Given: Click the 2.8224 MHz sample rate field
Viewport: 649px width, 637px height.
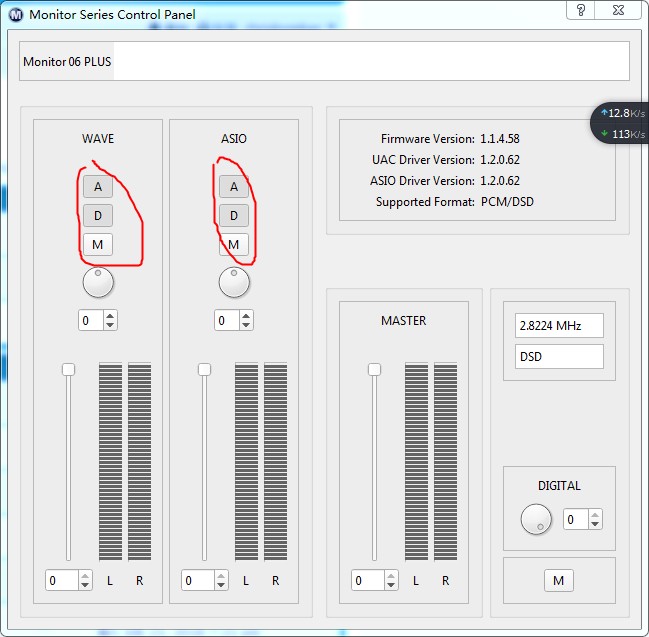Looking at the screenshot, I should [x=560, y=326].
